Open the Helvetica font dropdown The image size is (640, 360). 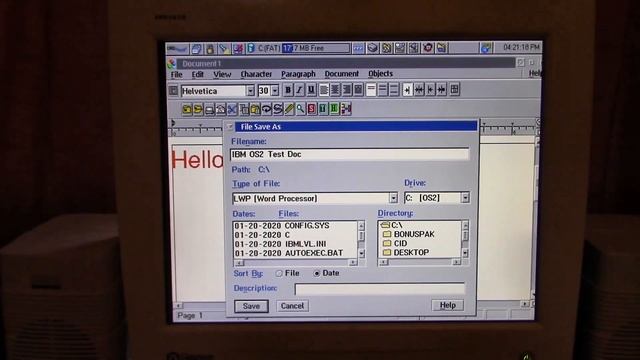(250, 91)
